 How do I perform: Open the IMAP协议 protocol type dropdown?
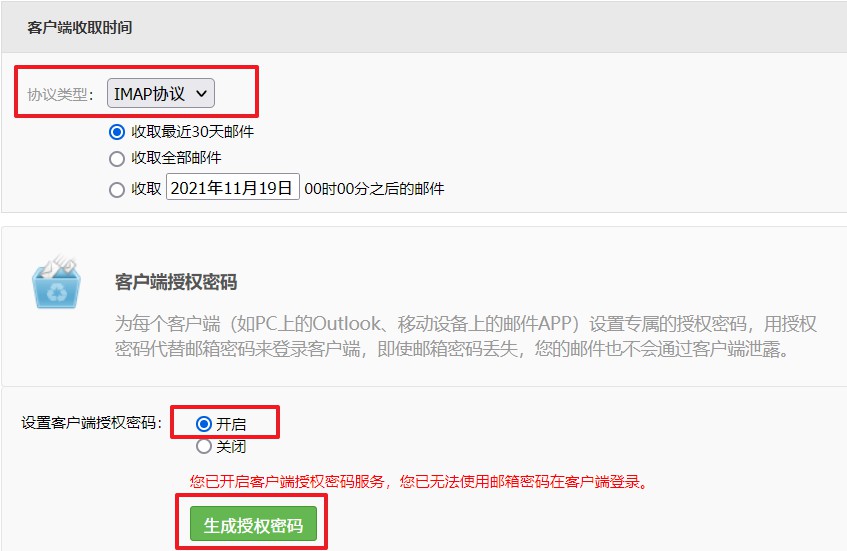160,93
